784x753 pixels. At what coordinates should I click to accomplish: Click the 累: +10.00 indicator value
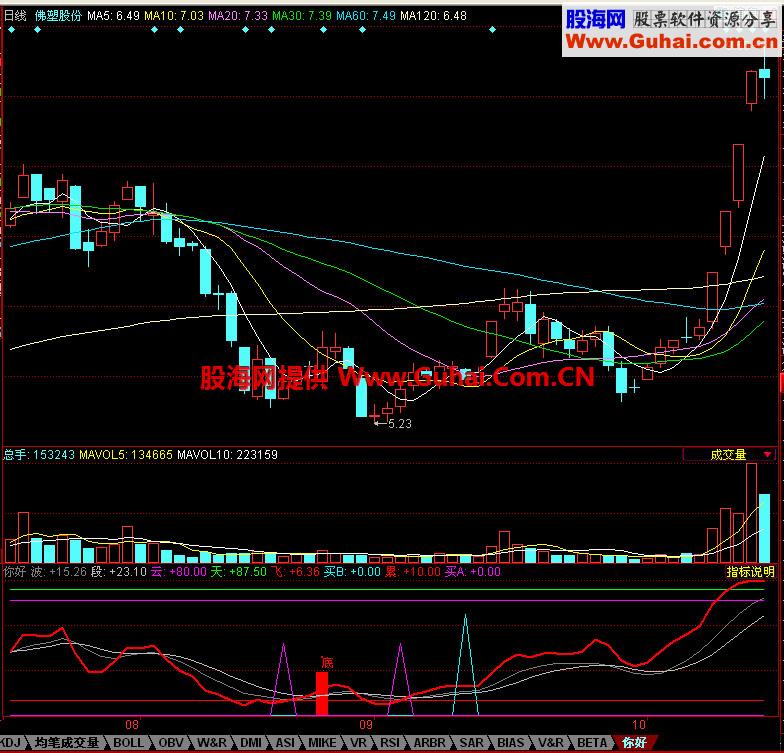click(413, 572)
